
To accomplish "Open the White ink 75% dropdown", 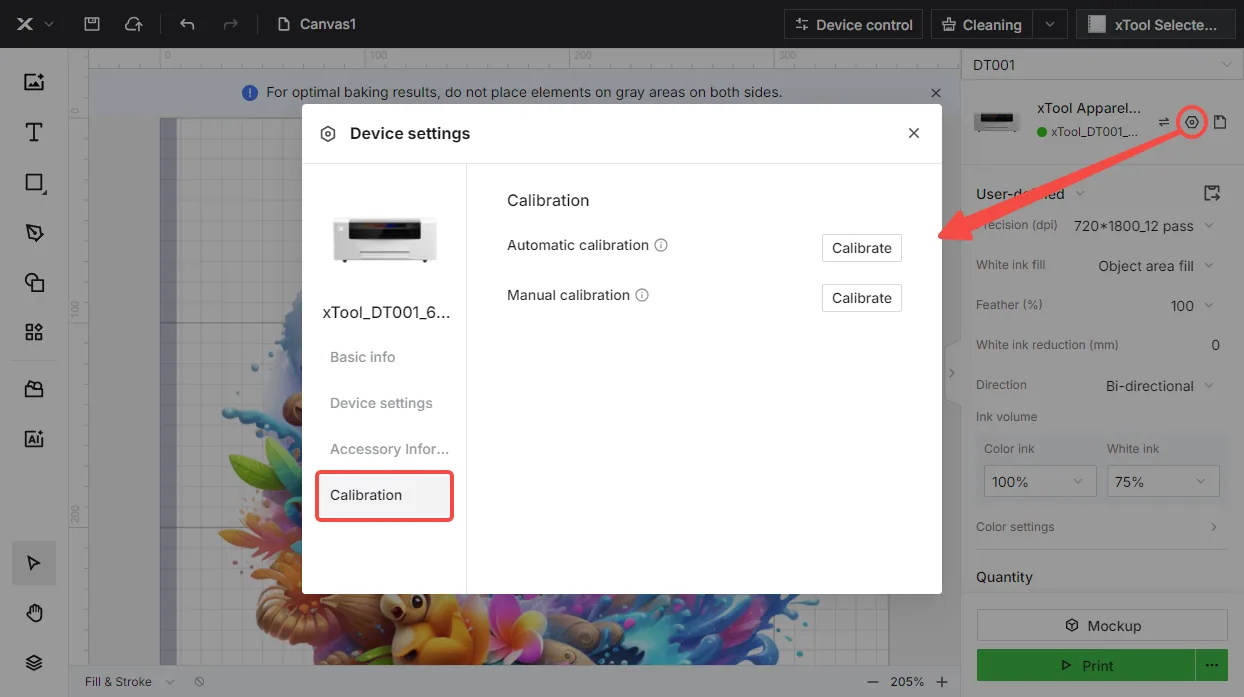I will [1163, 481].
